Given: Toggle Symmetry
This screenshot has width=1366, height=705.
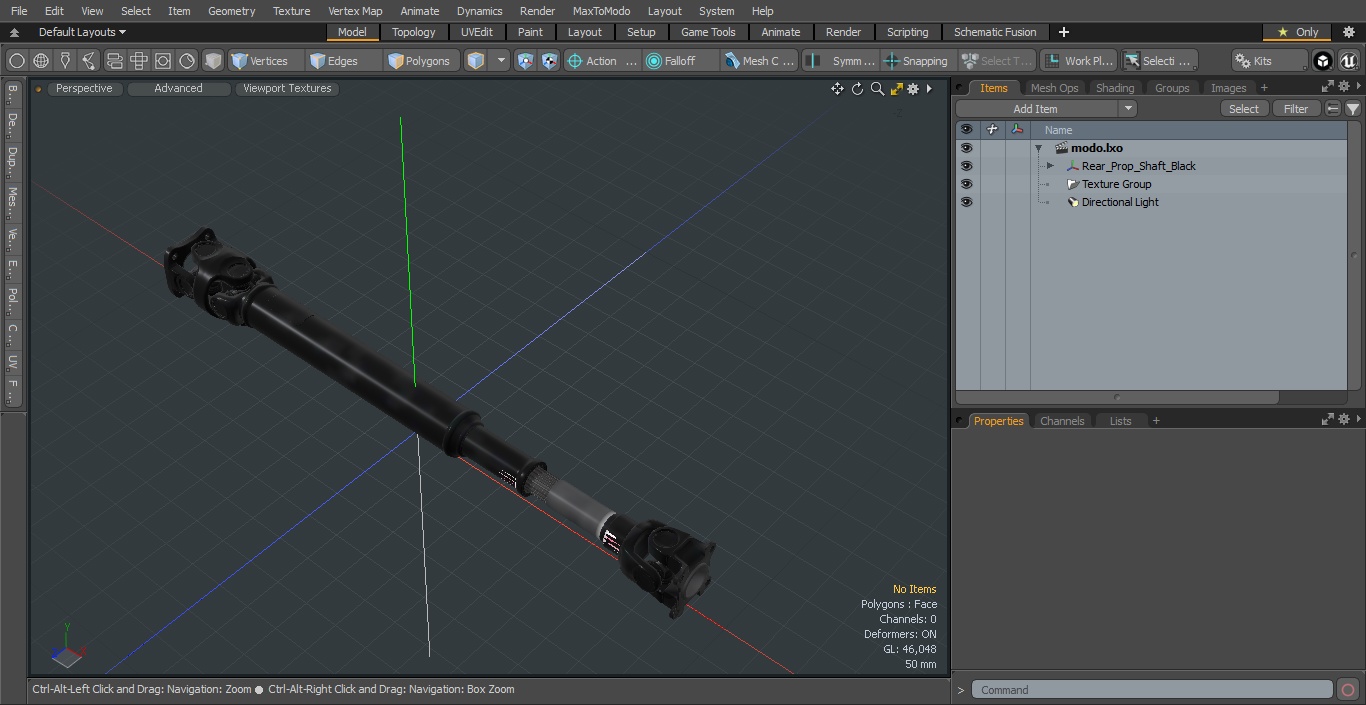Looking at the screenshot, I should tap(841, 61).
